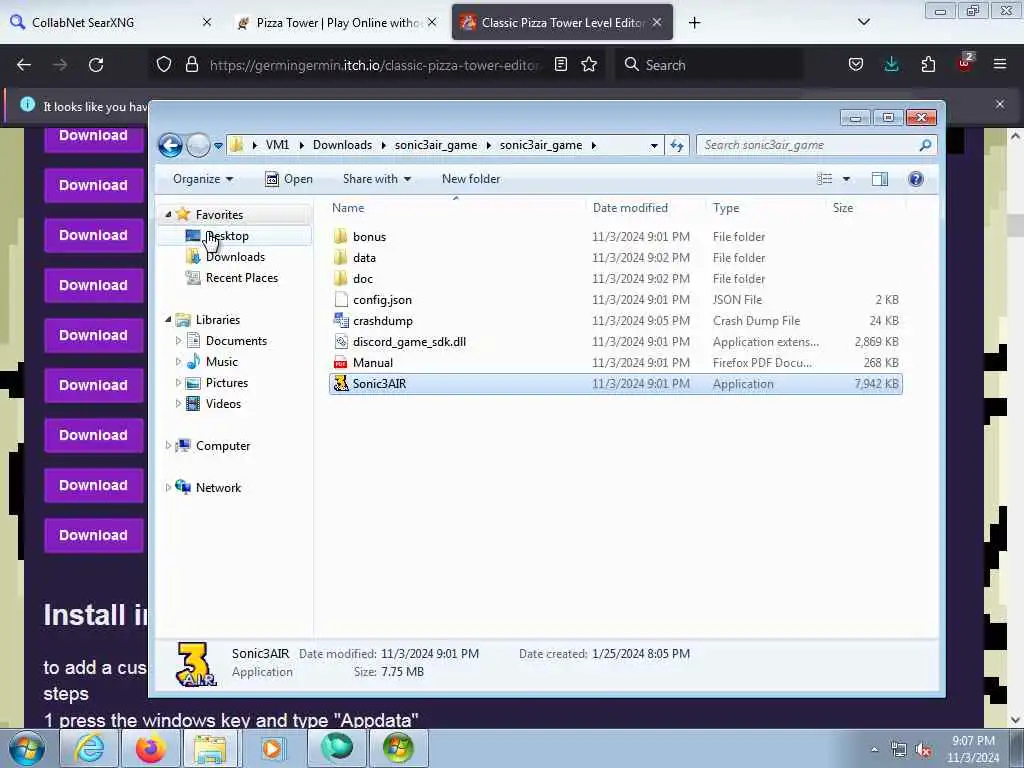Open Explorer help icon
Image resolution: width=1024 pixels, height=768 pixels.
[x=916, y=179]
